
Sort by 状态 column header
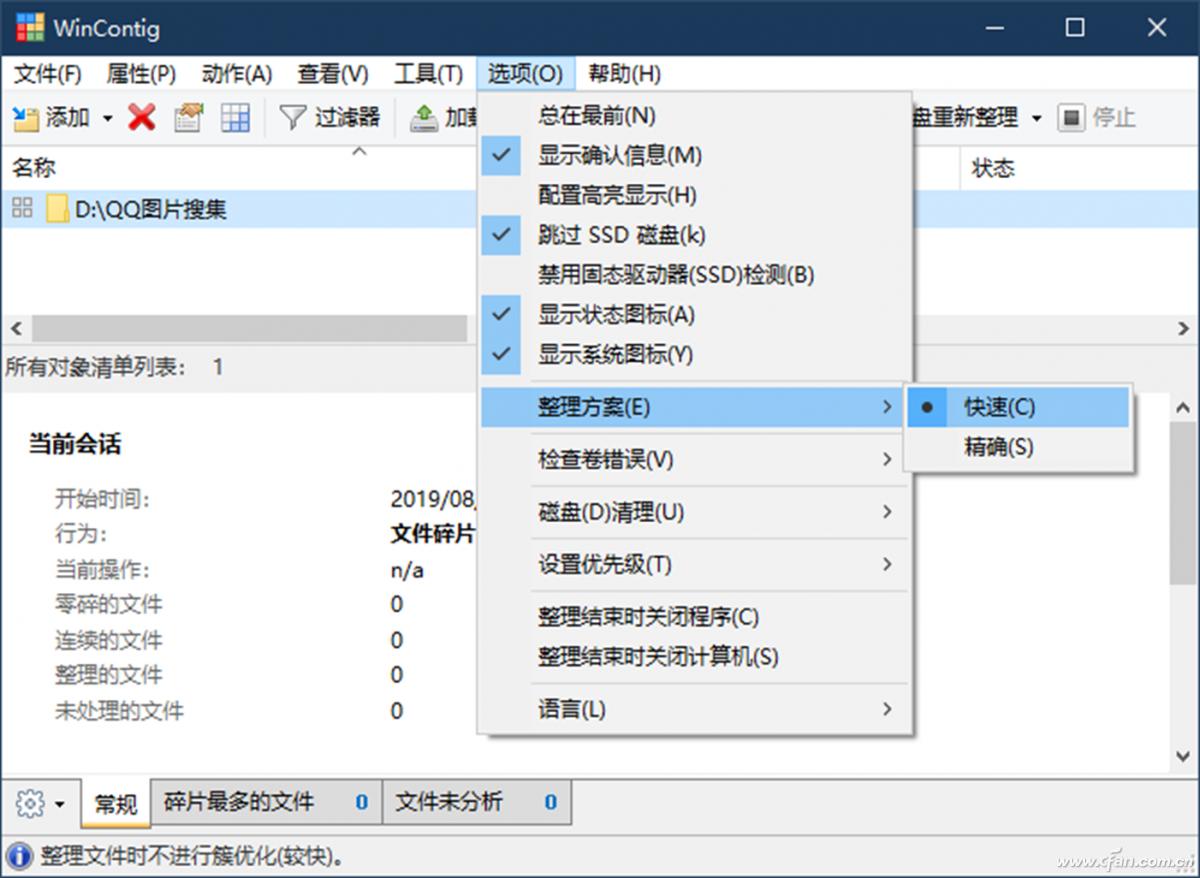click(x=993, y=168)
